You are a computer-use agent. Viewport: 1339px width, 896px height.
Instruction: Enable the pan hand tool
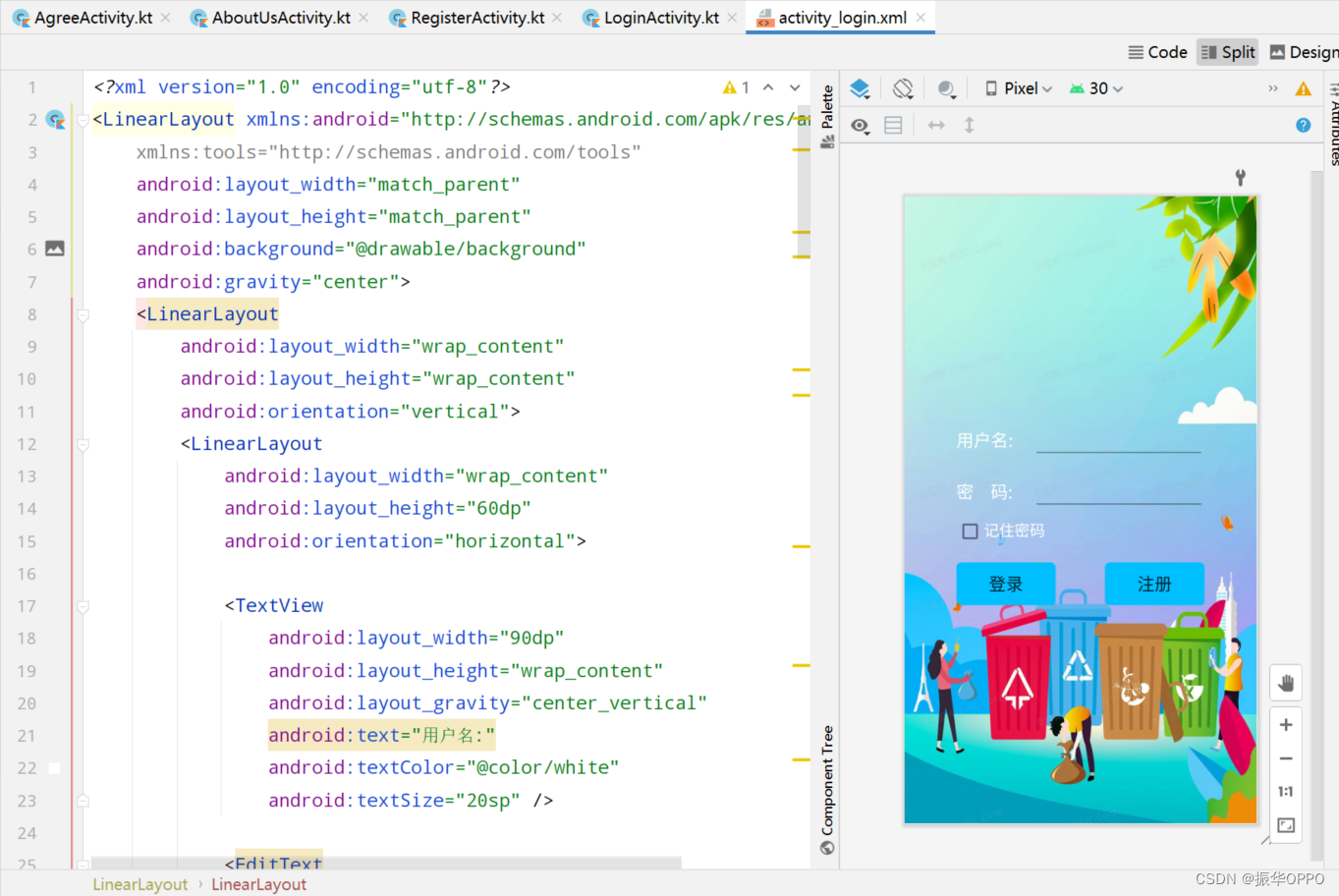point(1286,683)
